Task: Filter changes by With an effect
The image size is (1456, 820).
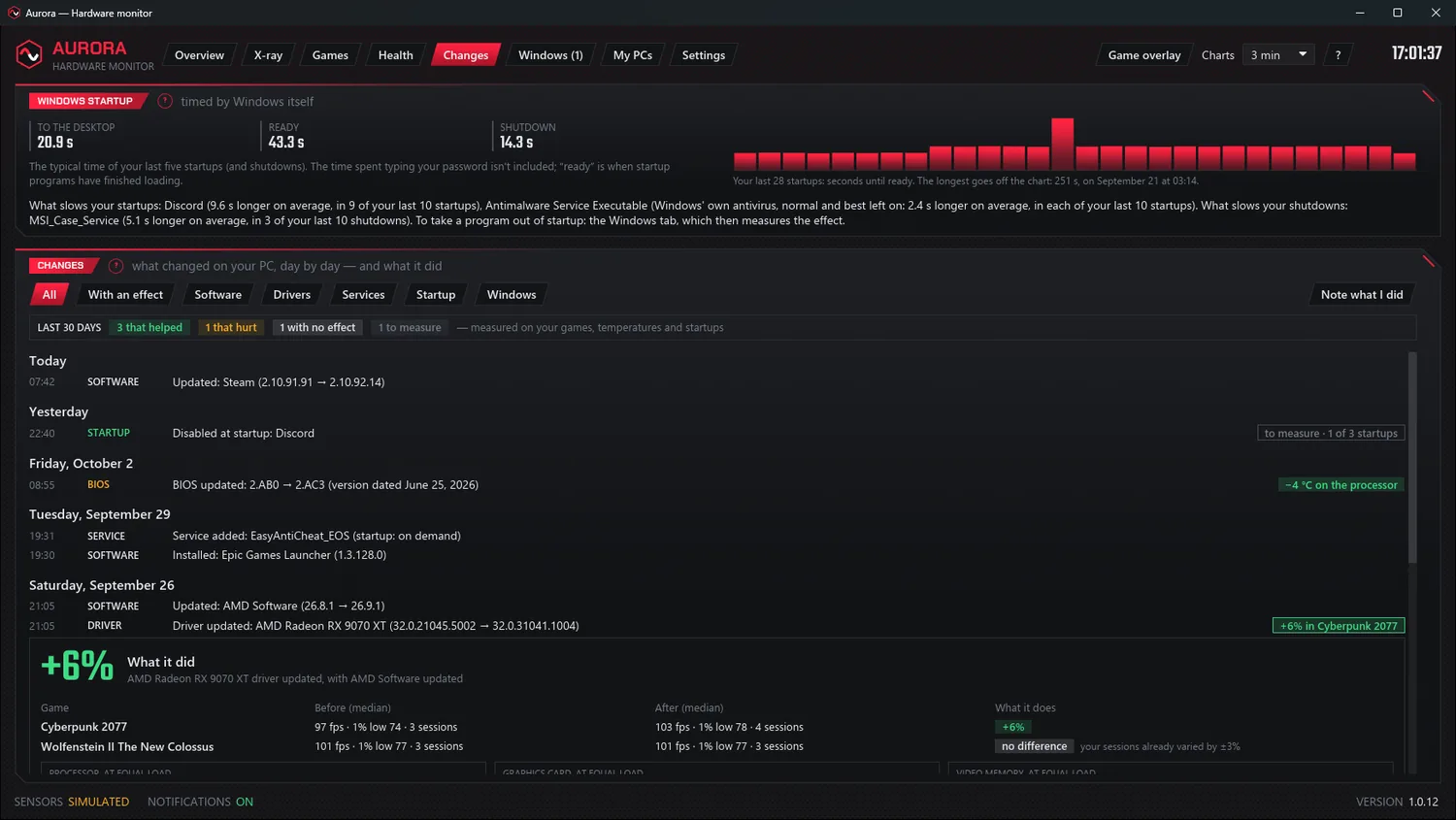Action: point(125,295)
